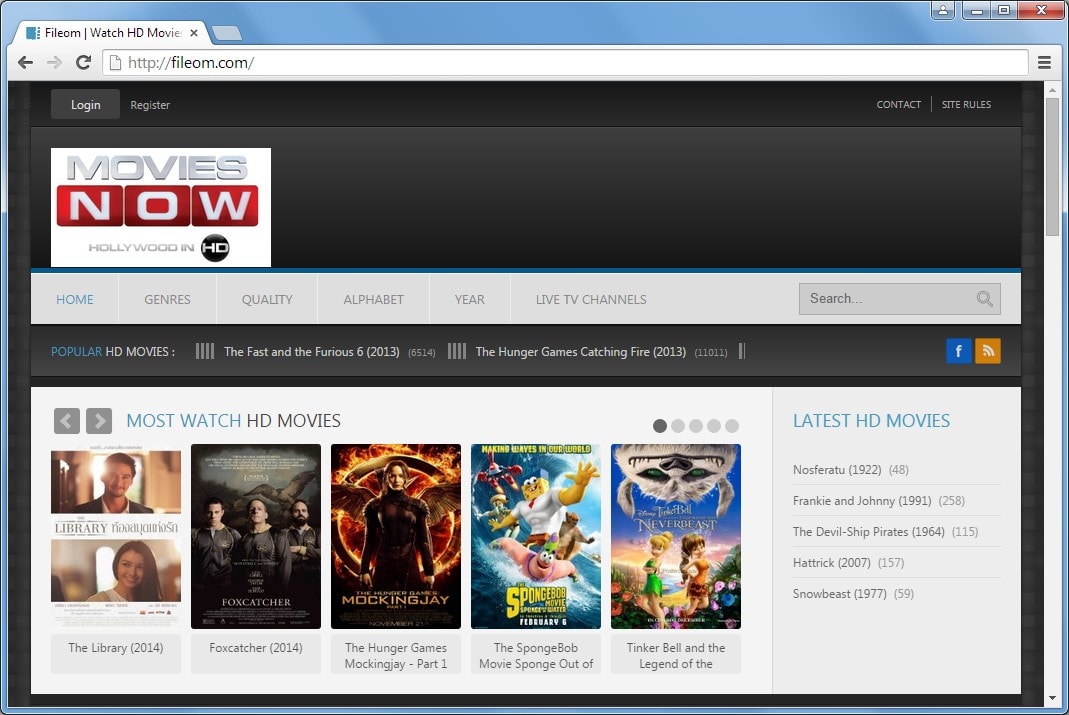Select the third carousel page dot
Viewport: 1069px width, 715px height.
click(695, 426)
